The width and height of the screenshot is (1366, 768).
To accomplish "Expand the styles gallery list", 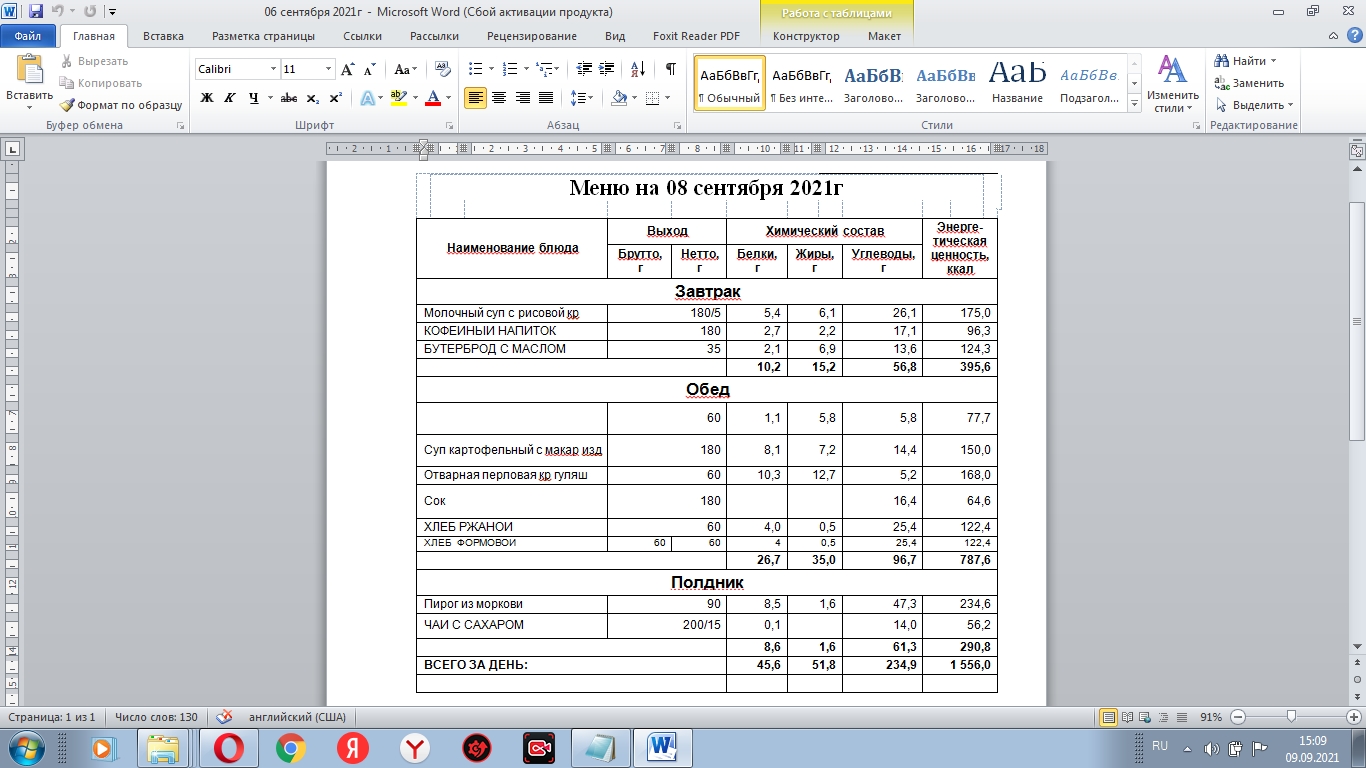I will click(x=1134, y=104).
